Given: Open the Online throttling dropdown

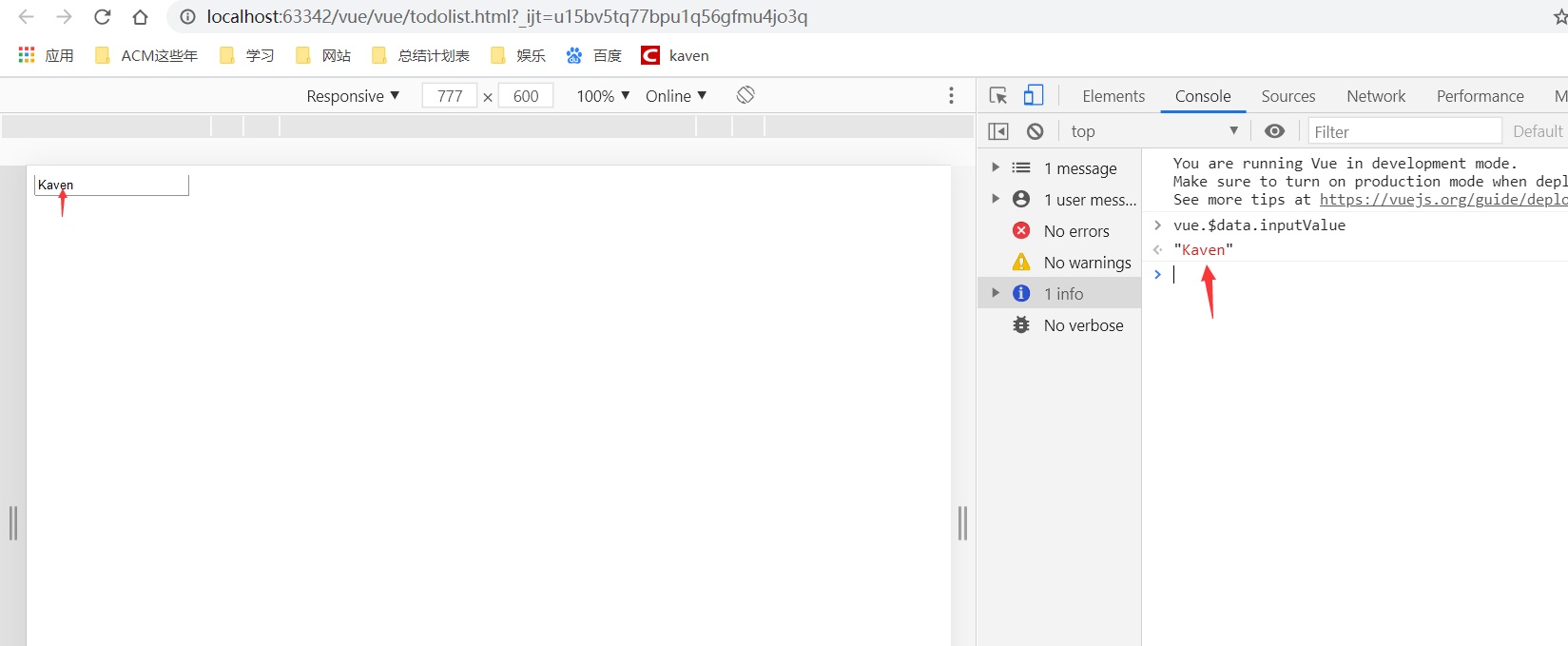Looking at the screenshot, I should tap(676, 96).
